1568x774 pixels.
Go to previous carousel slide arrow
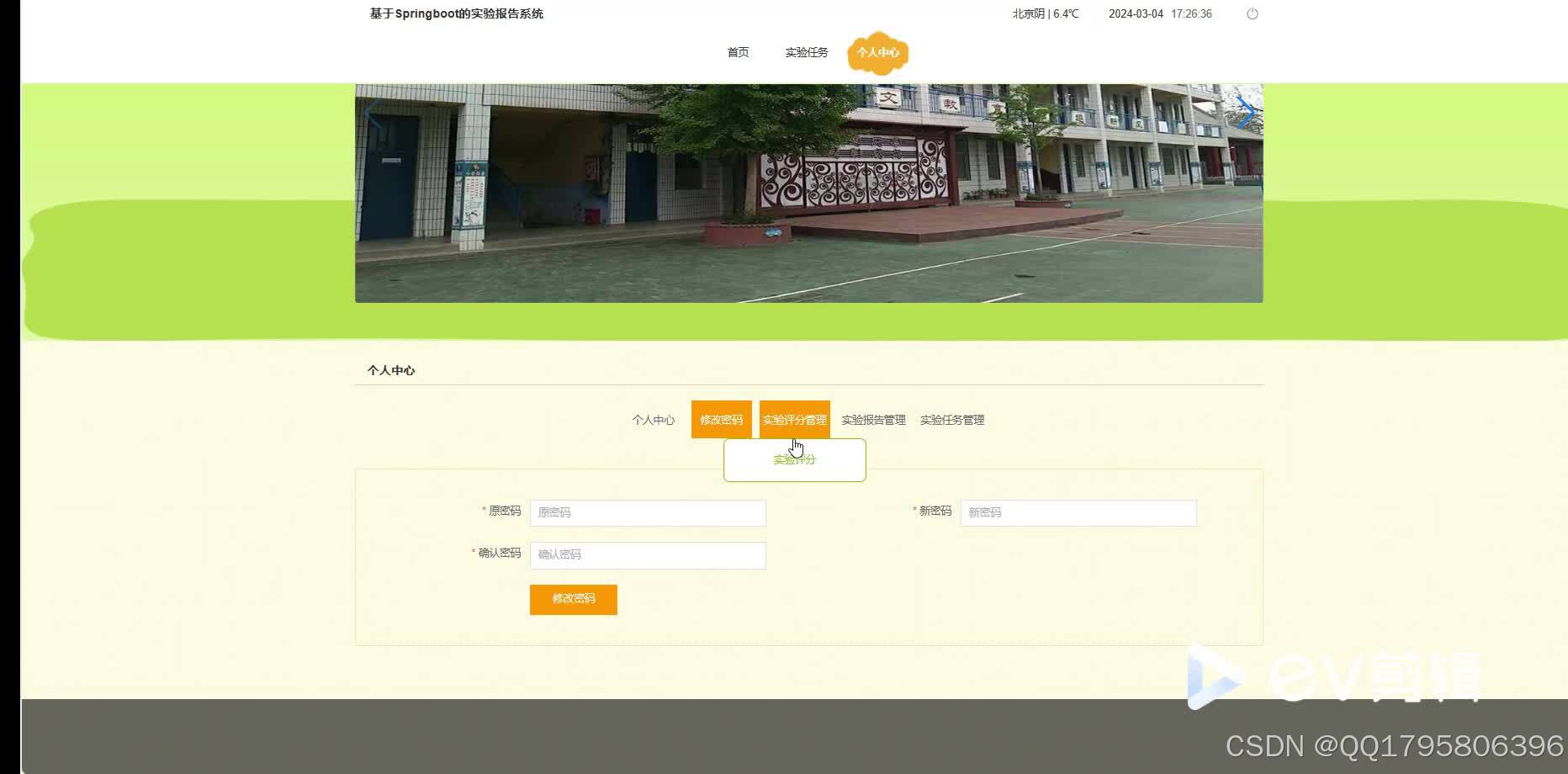click(373, 112)
